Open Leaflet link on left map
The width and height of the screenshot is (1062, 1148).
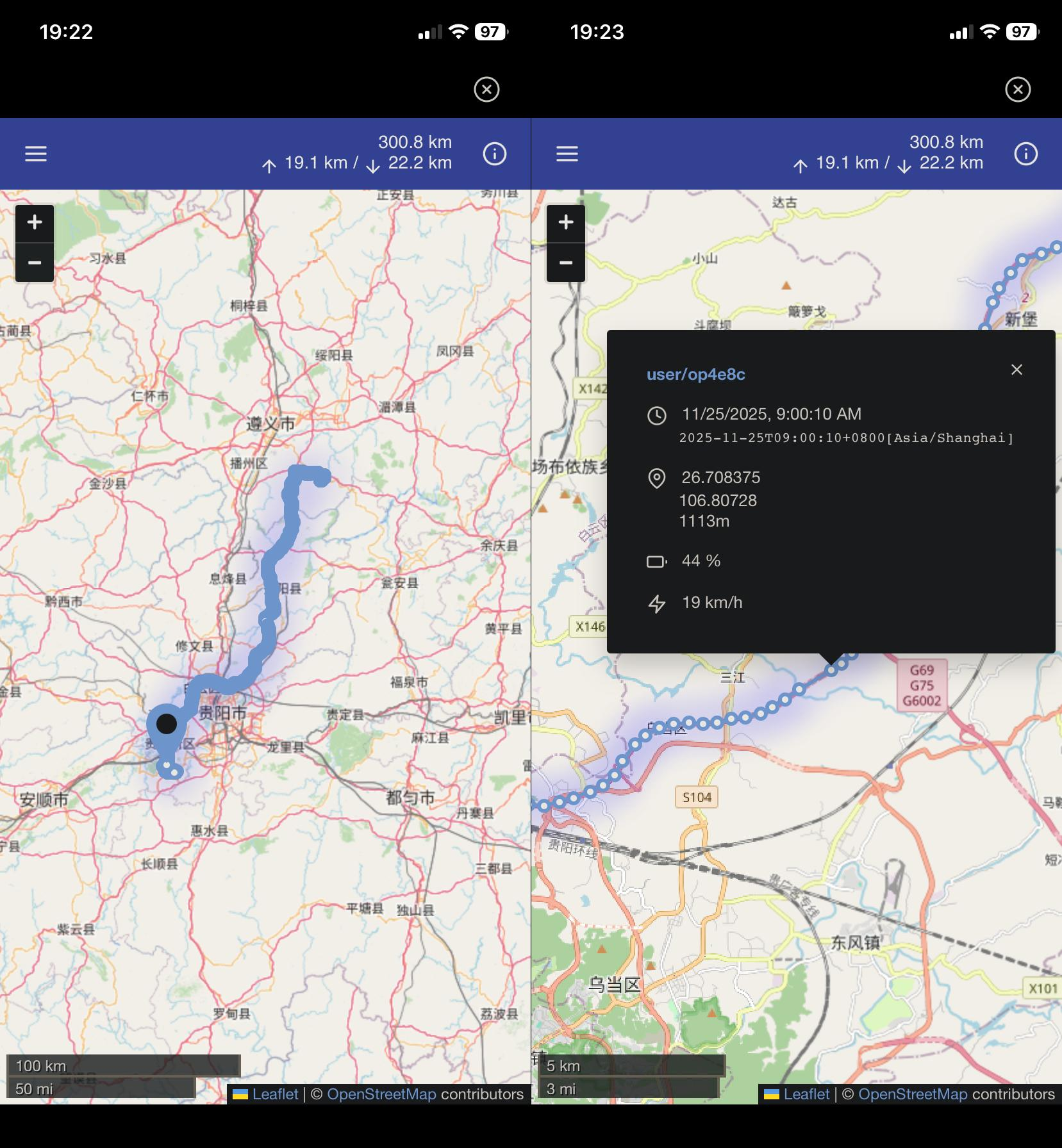pos(275,1094)
